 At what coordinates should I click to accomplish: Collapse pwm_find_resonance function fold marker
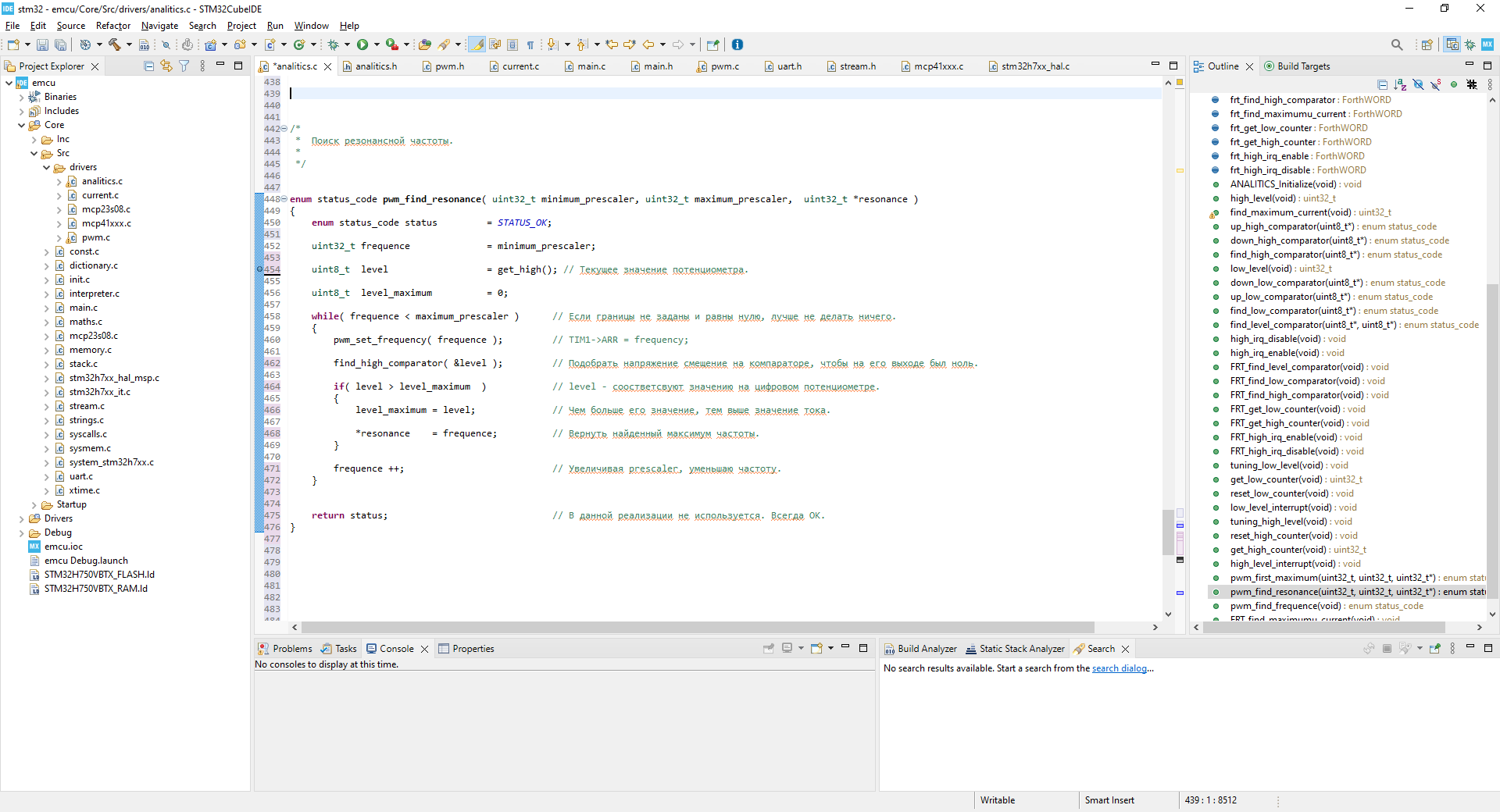[x=284, y=198]
